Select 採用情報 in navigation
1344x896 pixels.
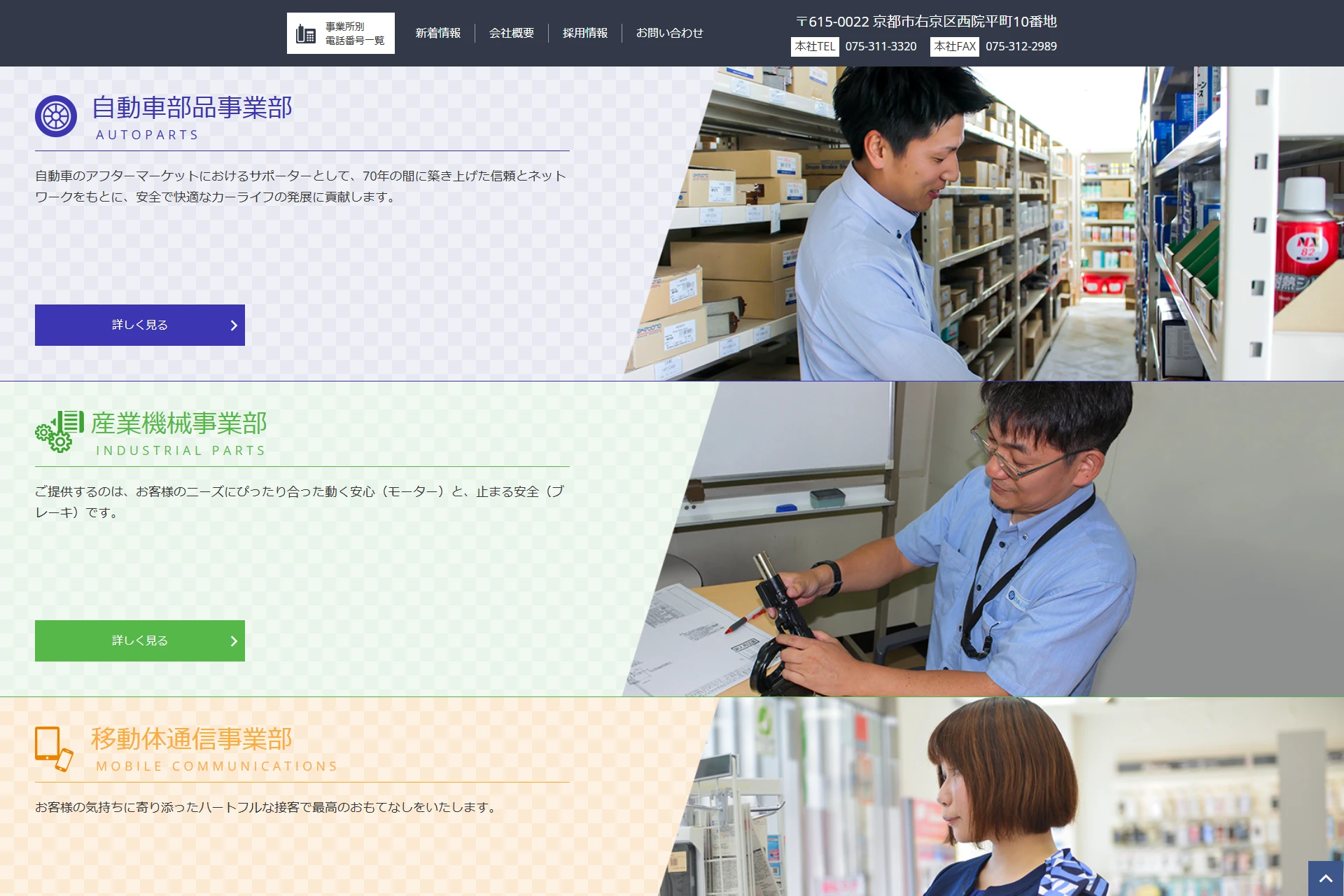(584, 33)
